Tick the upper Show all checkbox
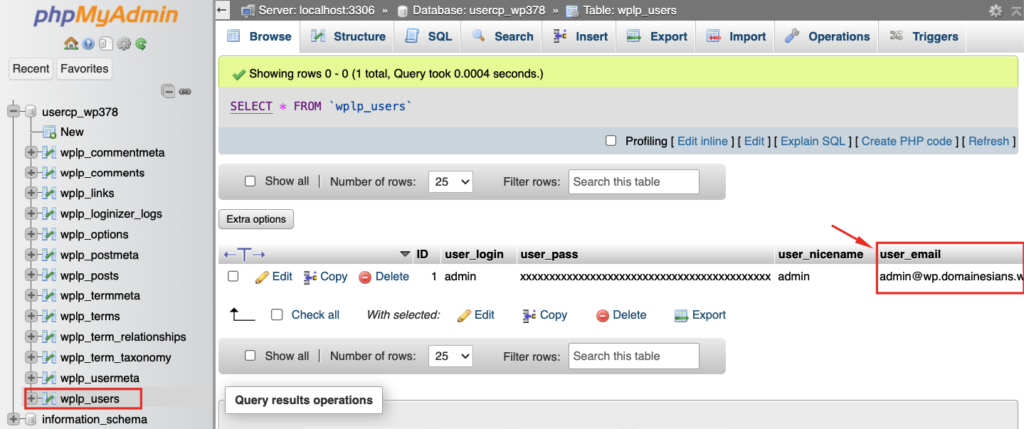Image resolution: width=1024 pixels, height=429 pixels. pos(250,182)
